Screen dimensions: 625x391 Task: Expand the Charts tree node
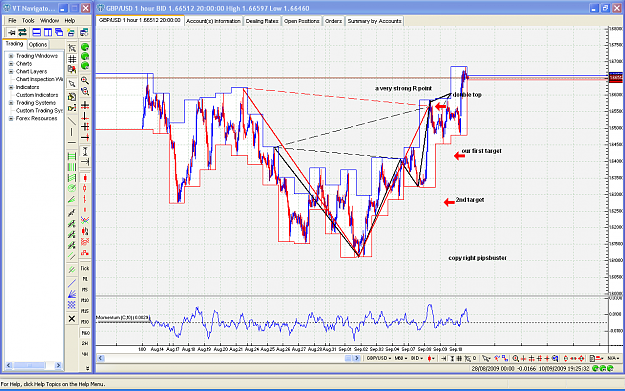(11, 64)
